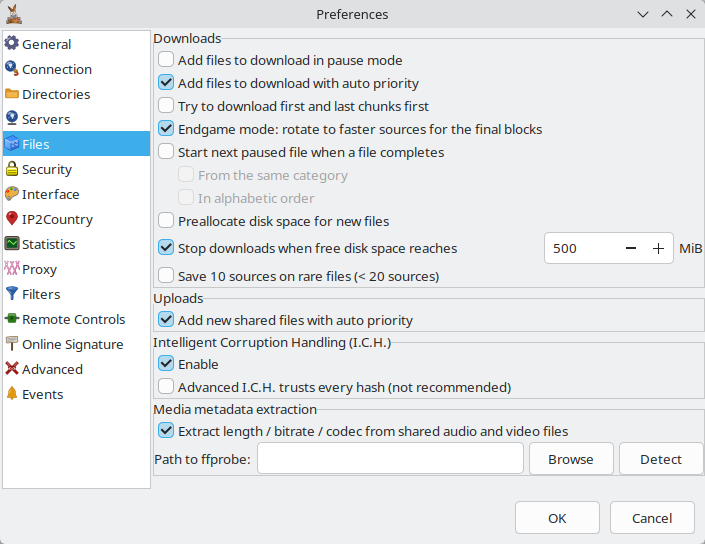Click Detect ffprobe button
The width and height of the screenshot is (705, 544).
(661, 459)
